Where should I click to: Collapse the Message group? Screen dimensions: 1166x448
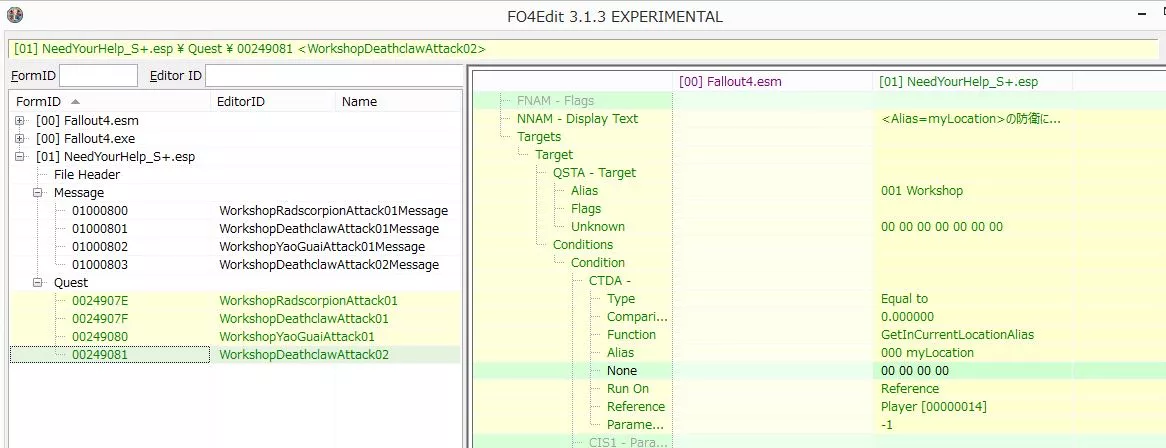point(38,193)
